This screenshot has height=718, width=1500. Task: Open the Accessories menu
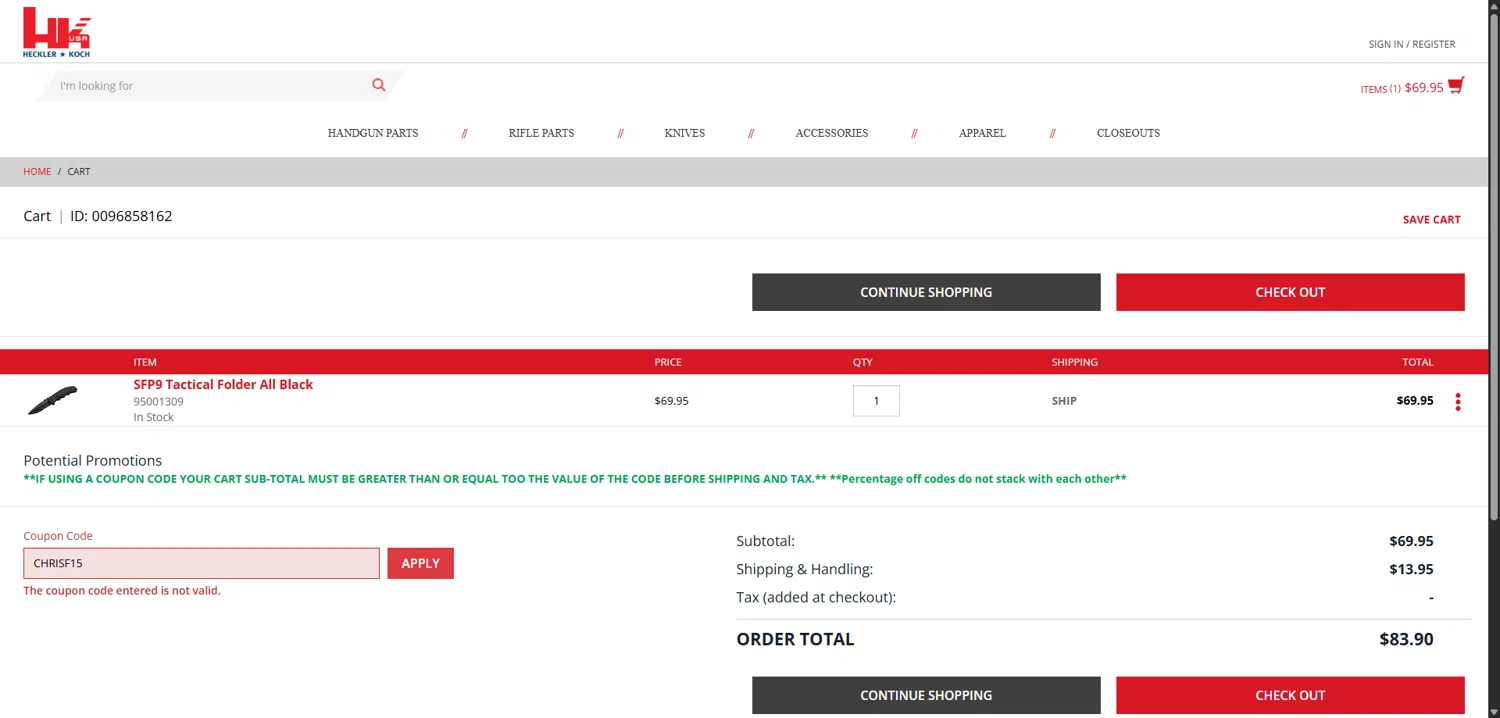pyautogui.click(x=832, y=133)
